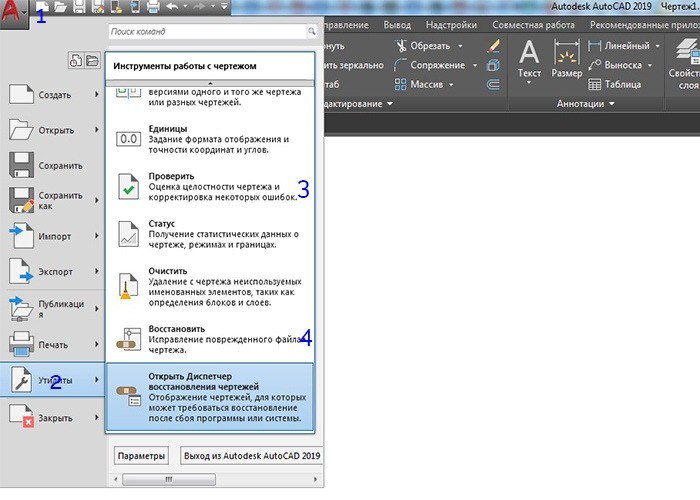Click the Explode box icon in ribbon
The height and width of the screenshot is (500, 700).
(x=493, y=65)
